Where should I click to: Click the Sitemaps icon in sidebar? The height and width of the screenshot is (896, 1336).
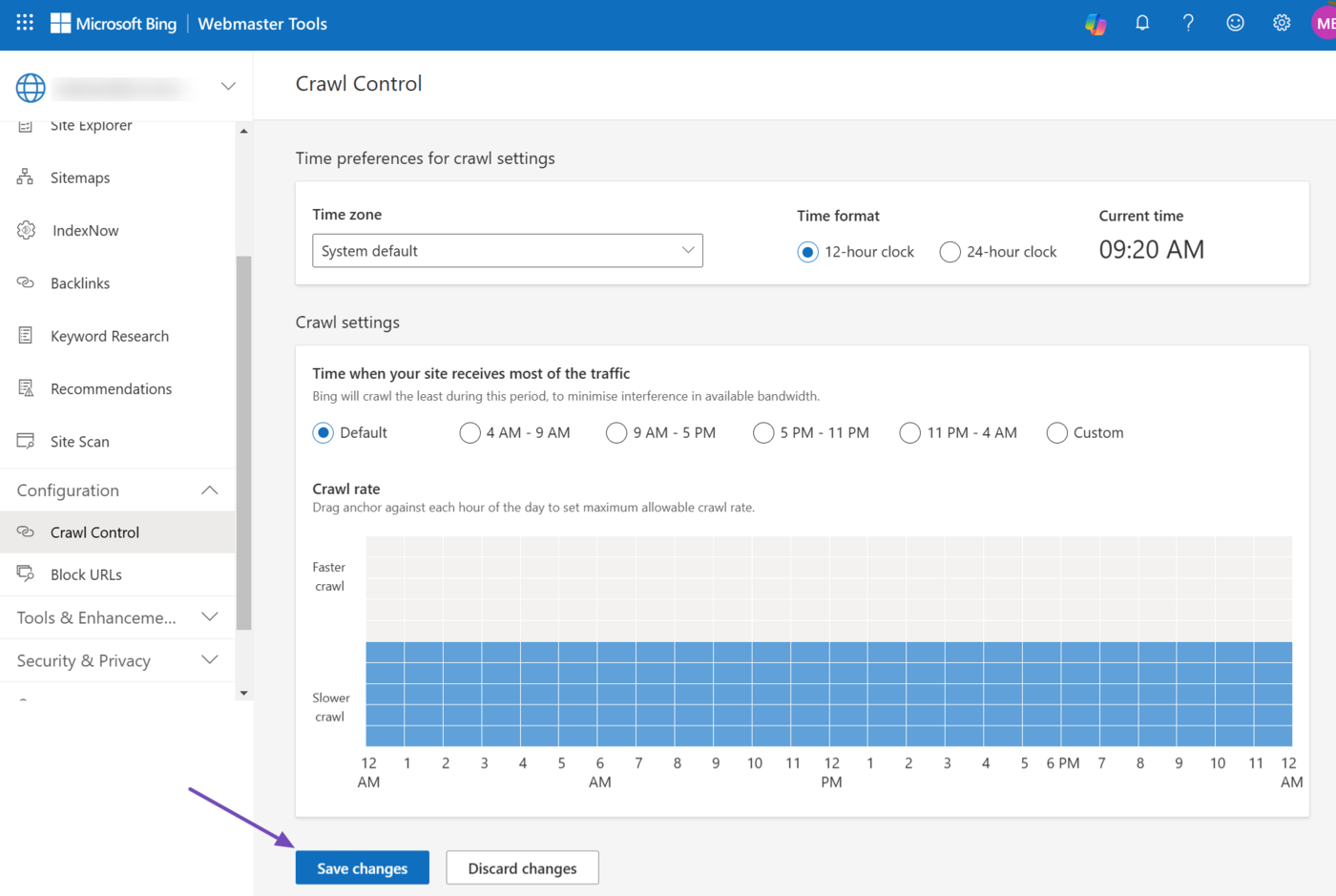pos(26,177)
